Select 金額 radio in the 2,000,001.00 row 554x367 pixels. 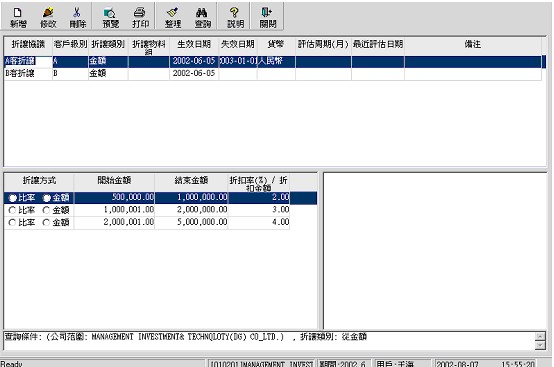click(x=46, y=223)
